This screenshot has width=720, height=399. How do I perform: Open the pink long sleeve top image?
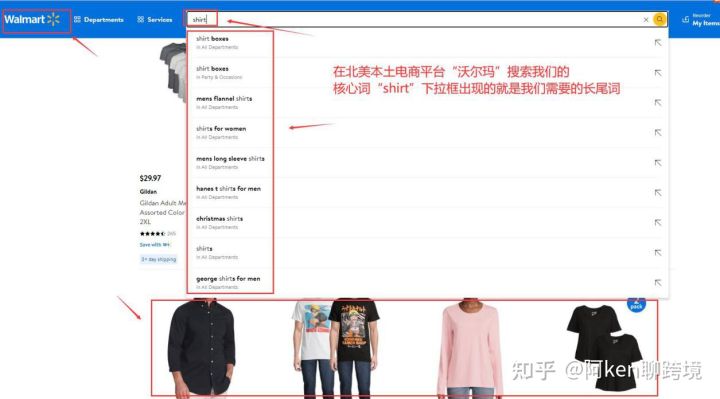pyautogui.click(x=469, y=348)
